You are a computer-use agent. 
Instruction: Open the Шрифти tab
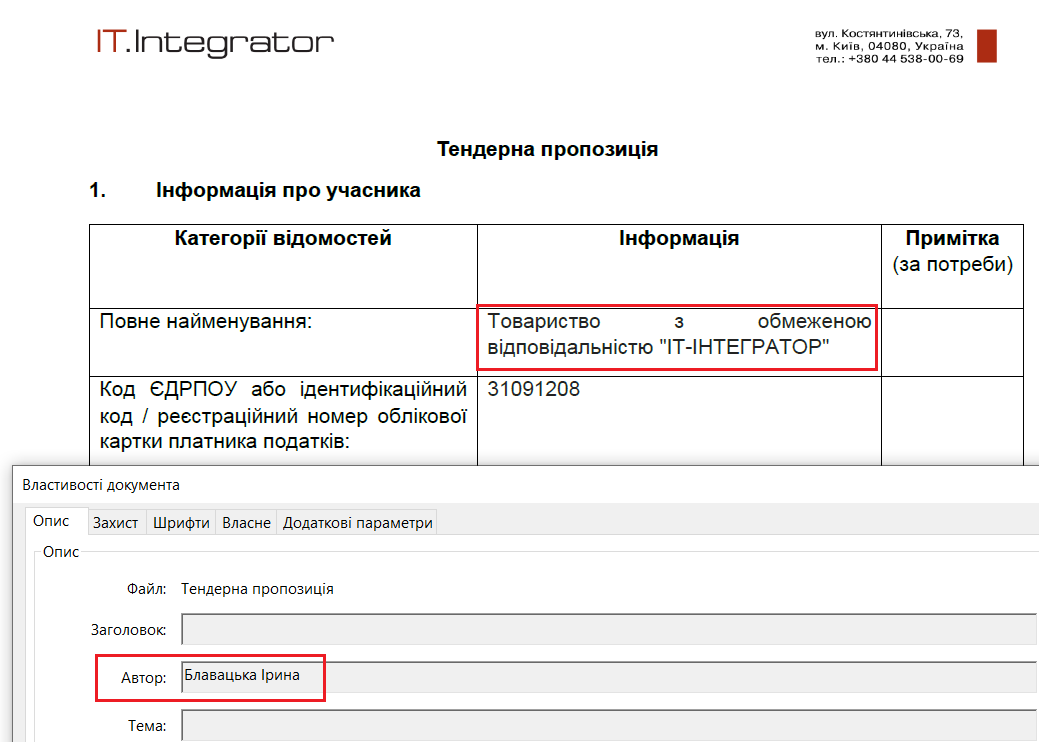click(x=180, y=523)
